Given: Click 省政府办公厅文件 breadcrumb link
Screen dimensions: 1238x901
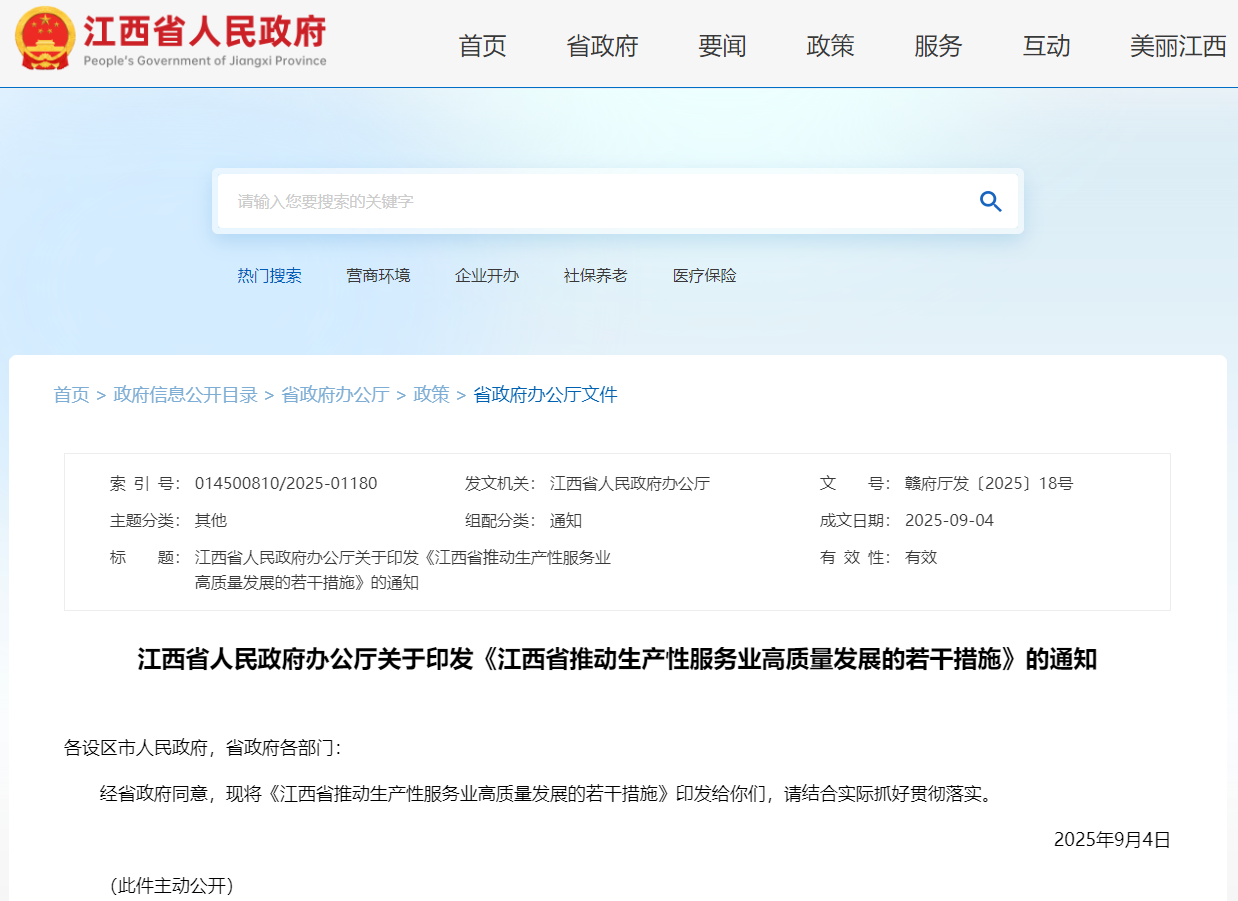Looking at the screenshot, I should click(544, 394).
